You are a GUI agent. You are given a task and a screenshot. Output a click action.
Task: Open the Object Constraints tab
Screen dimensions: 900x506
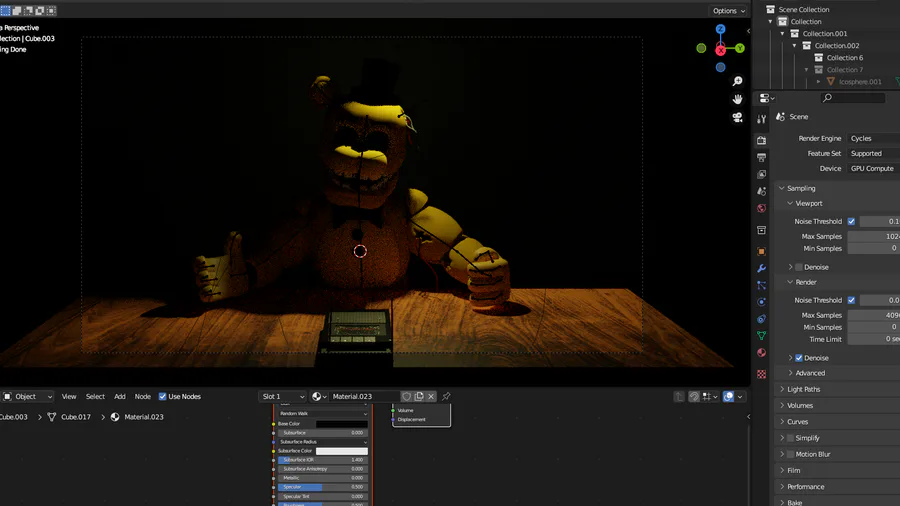762,319
